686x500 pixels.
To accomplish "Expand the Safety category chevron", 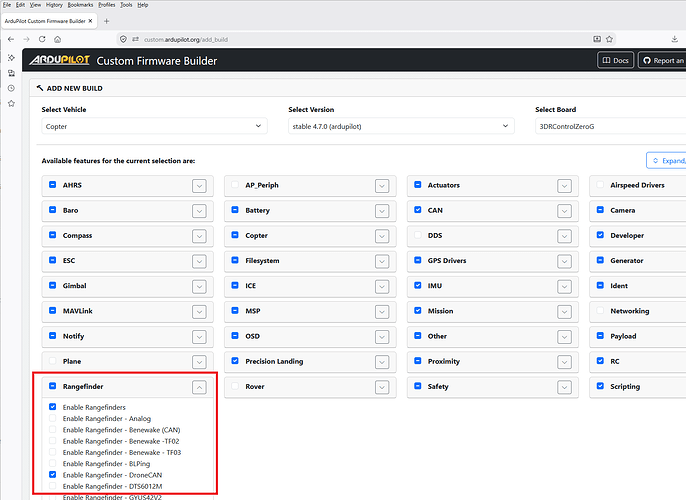I will (x=564, y=387).
